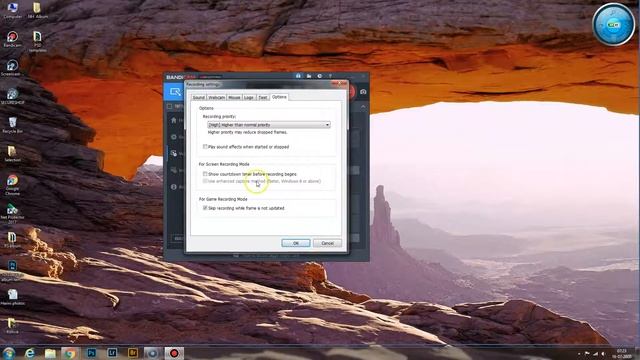Click the Bandicam lock icon in title bar

(x=298, y=76)
